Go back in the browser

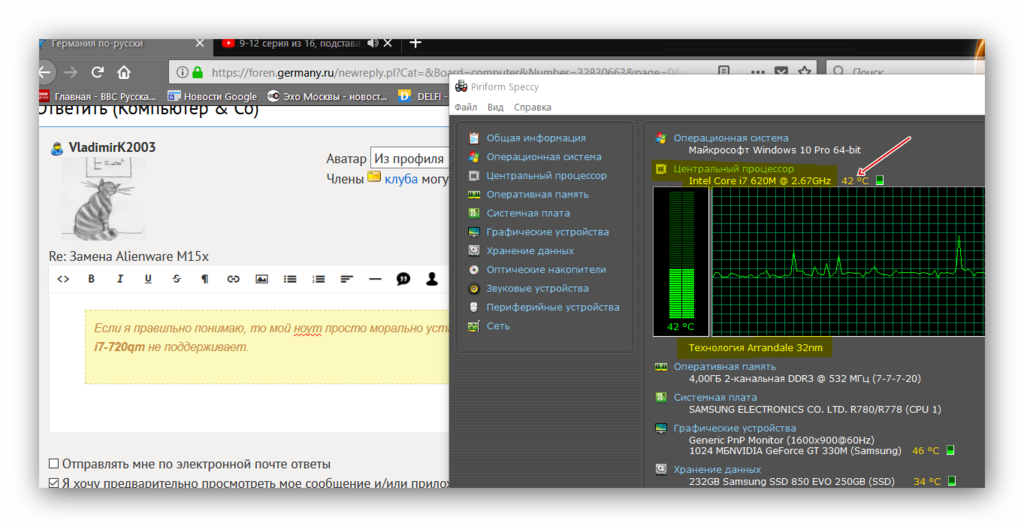[x=45, y=72]
